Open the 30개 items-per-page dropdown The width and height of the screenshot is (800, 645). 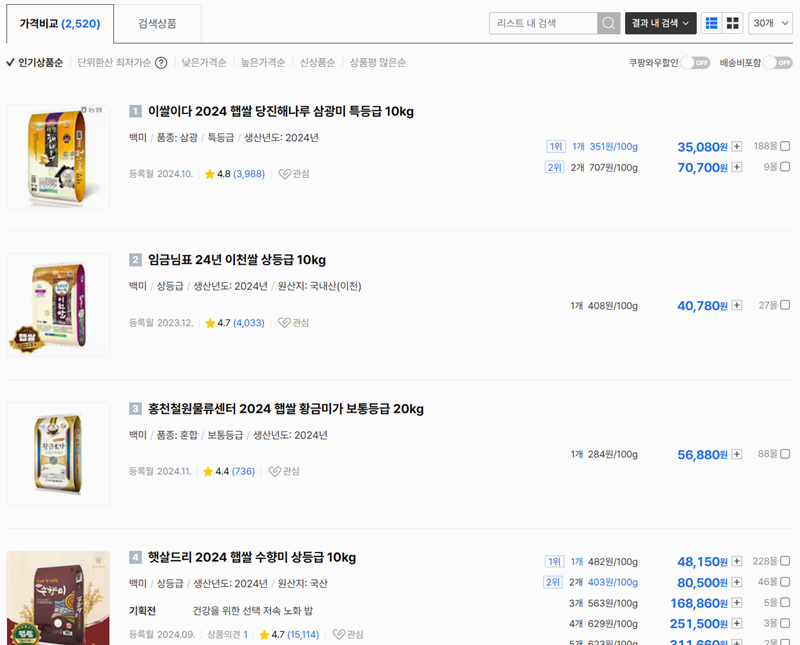tap(770, 23)
